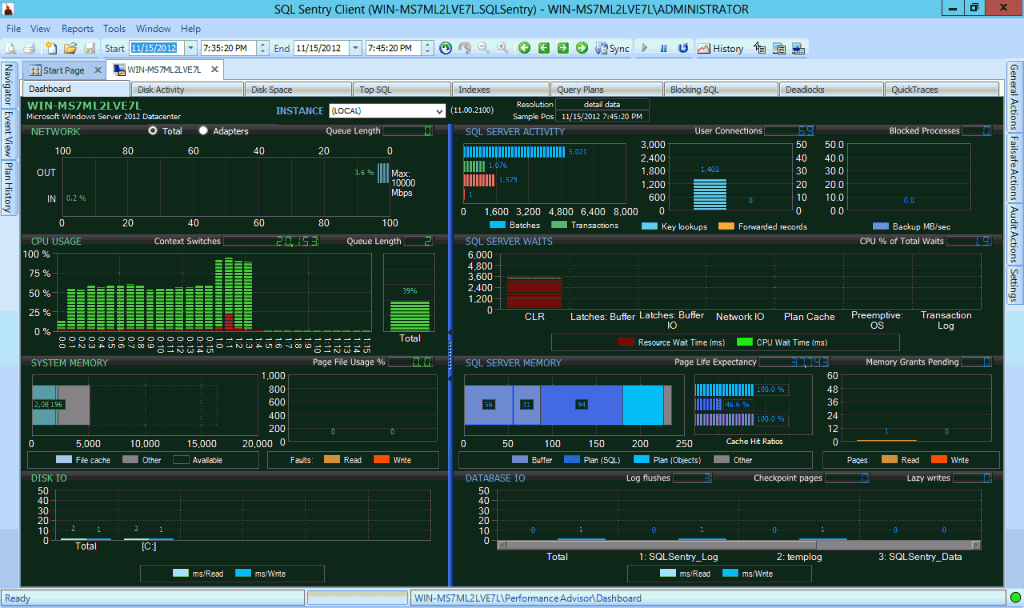This screenshot has height=608, width=1024.
Task: Click the blue refresh icon on the toolbar
Action: (683, 48)
